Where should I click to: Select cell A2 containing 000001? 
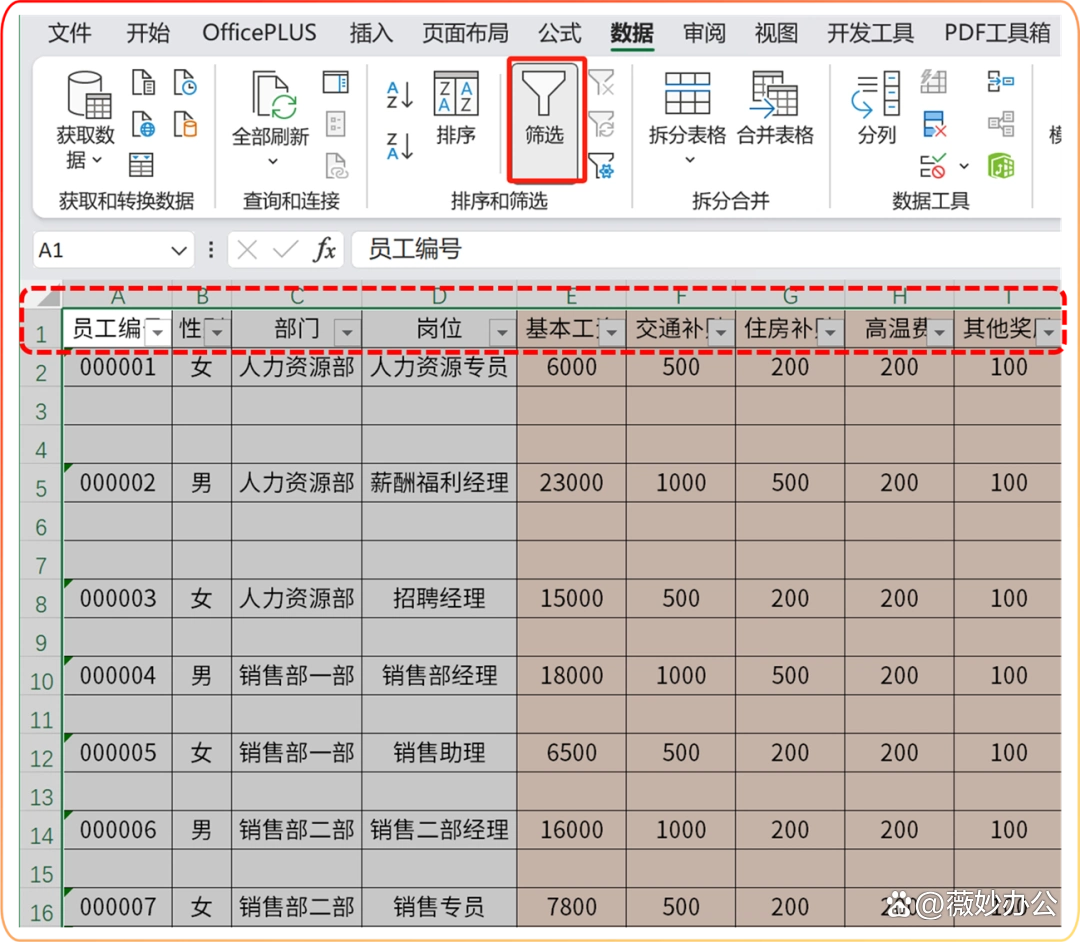(x=117, y=367)
